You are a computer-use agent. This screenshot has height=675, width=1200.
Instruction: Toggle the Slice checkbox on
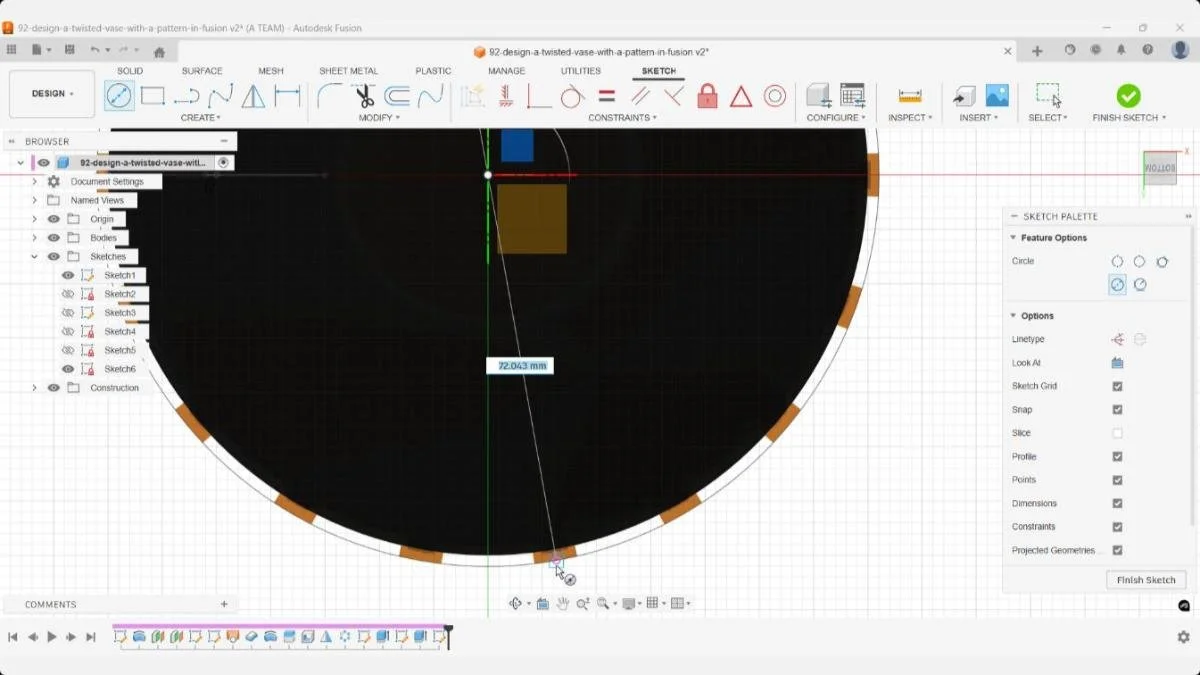(x=1117, y=432)
